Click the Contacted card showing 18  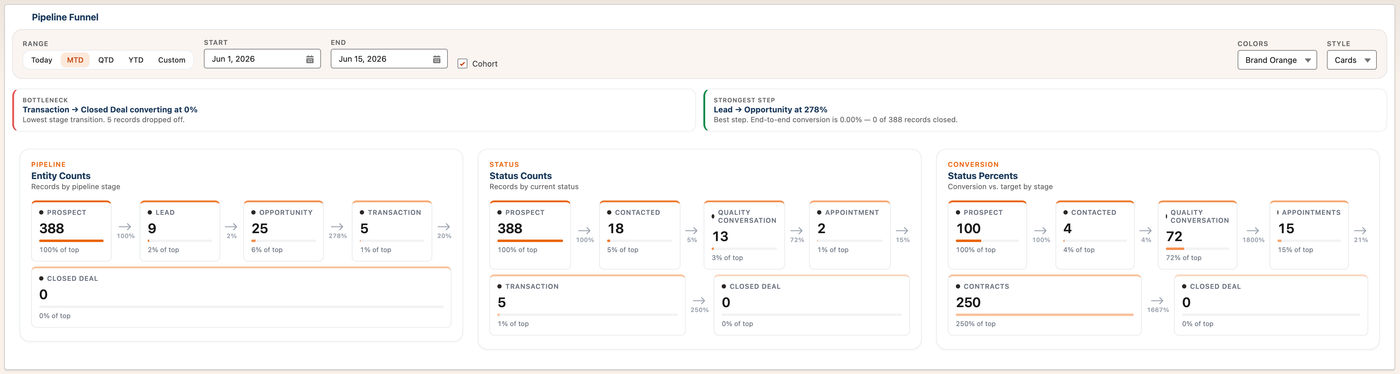(x=639, y=235)
